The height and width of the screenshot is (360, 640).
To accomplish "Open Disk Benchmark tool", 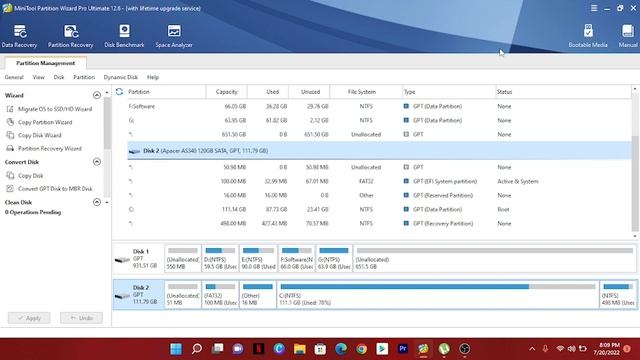I will (124, 36).
